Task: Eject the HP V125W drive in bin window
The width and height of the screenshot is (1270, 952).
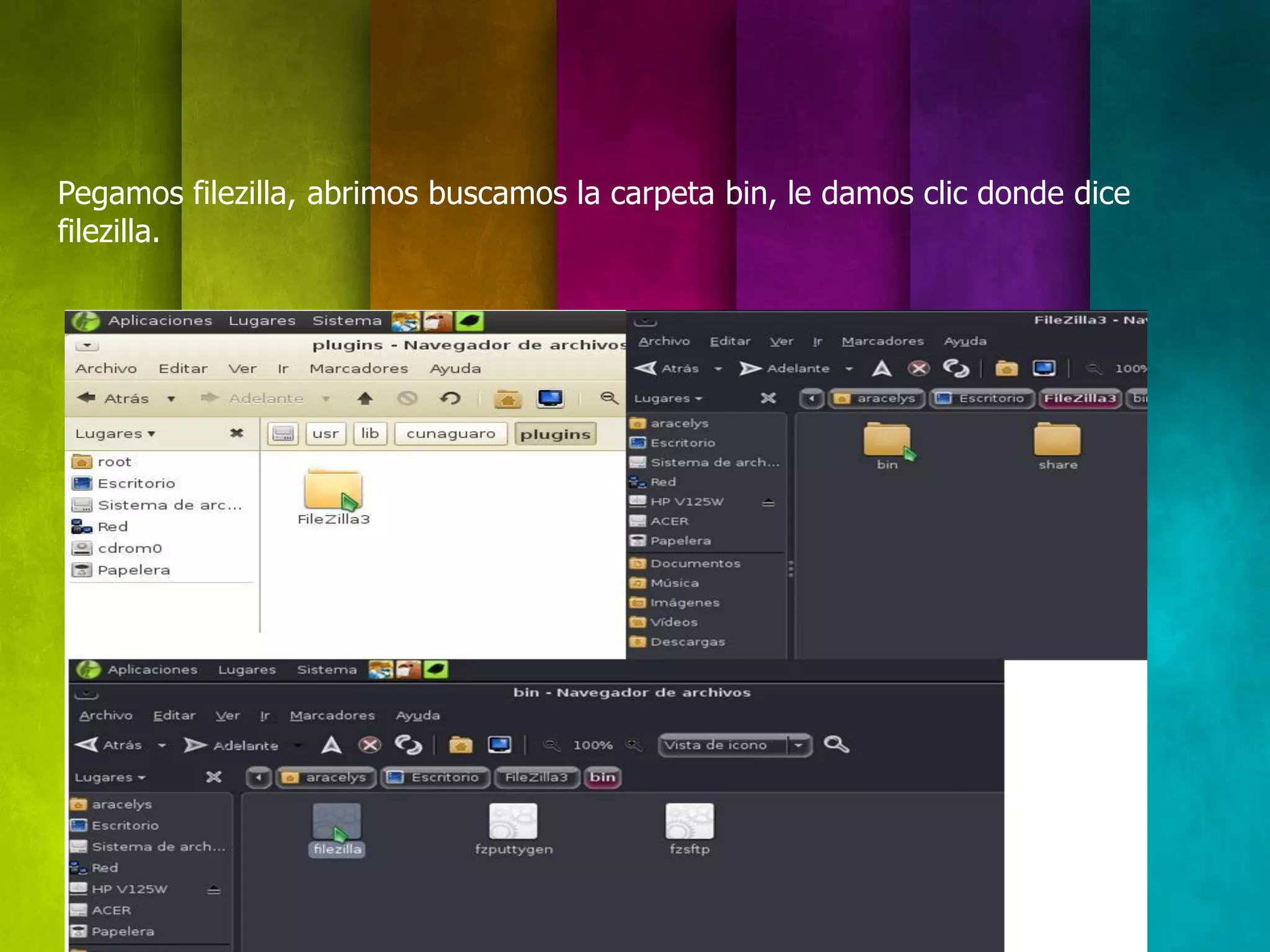Action: tap(213, 890)
